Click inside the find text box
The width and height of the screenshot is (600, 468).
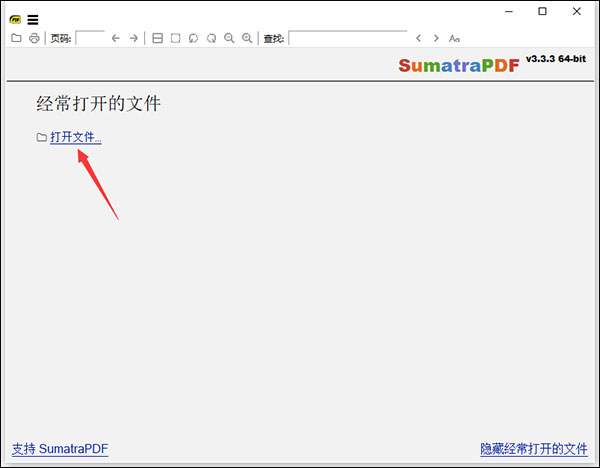click(347, 38)
